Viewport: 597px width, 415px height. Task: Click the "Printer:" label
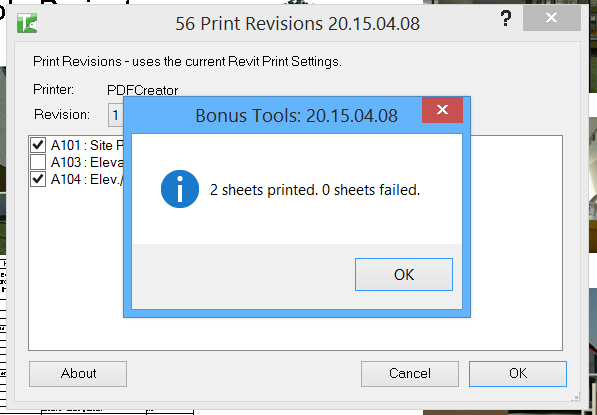coord(53,89)
